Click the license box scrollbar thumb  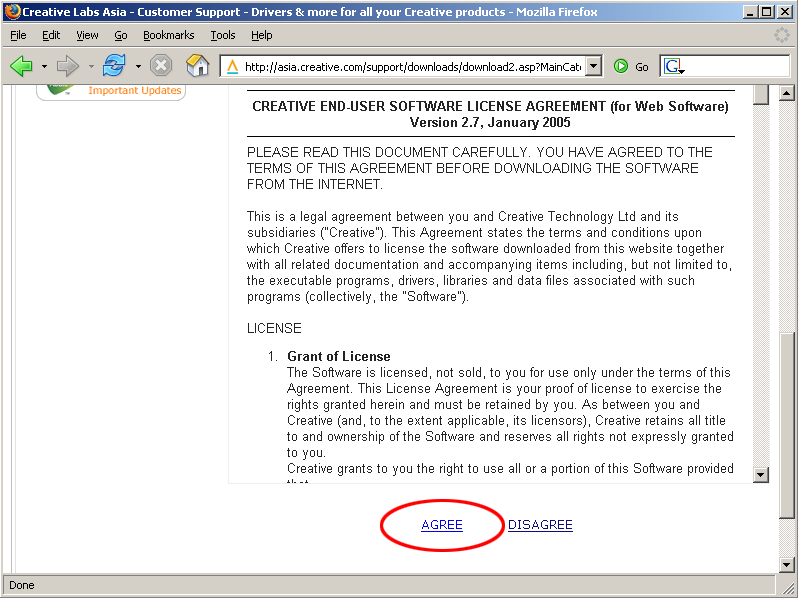click(761, 95)
